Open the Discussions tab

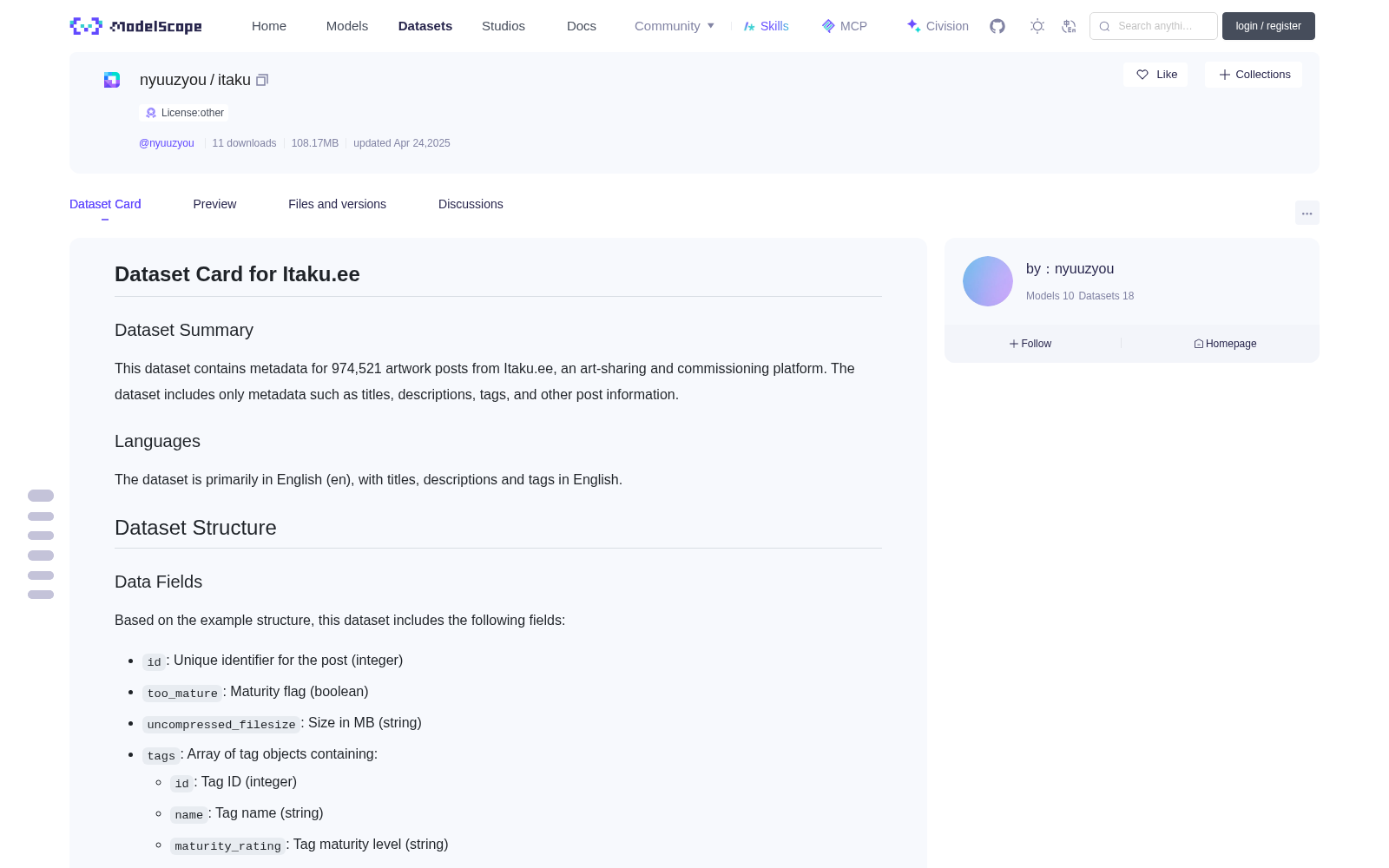pyautogui.click(x=471, y=204)
